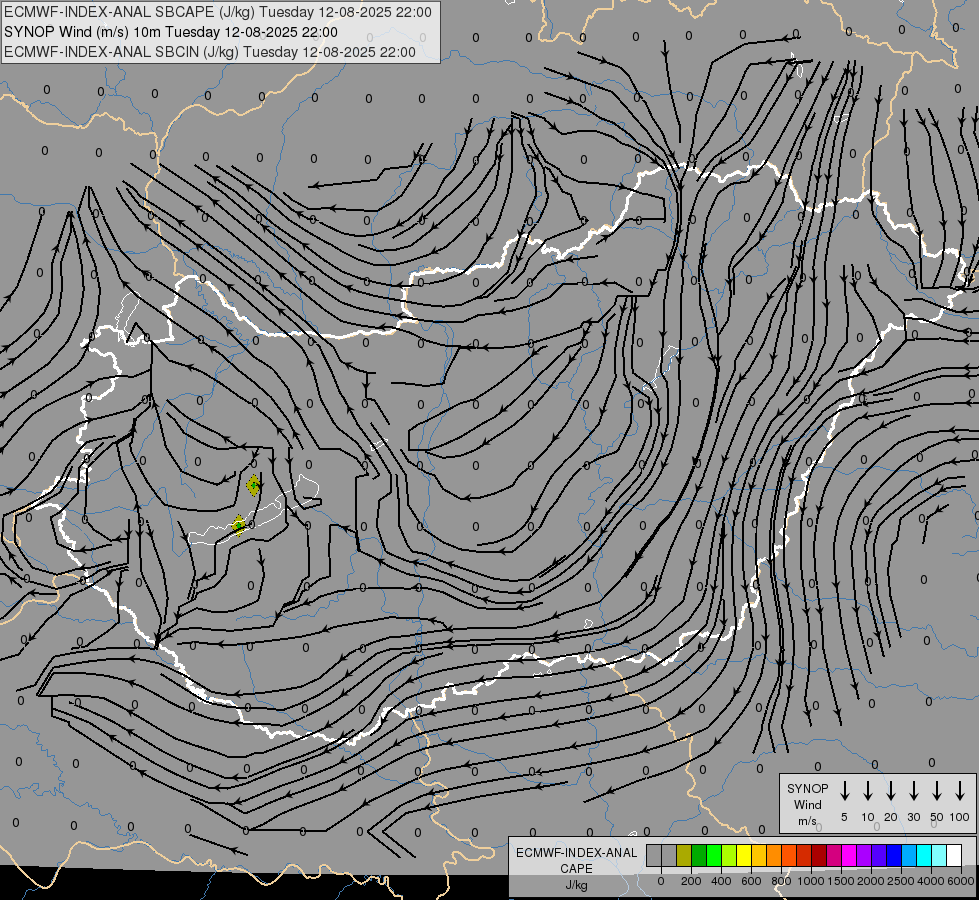
Task: Pick the white swatch at scale end
Action: click(x=953, y=855)
